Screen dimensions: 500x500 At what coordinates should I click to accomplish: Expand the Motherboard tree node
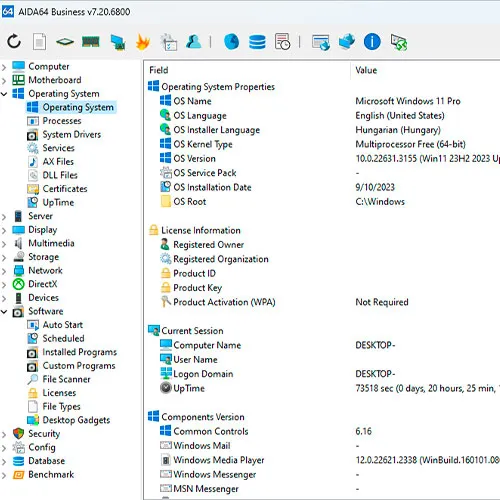click(4, 80)
